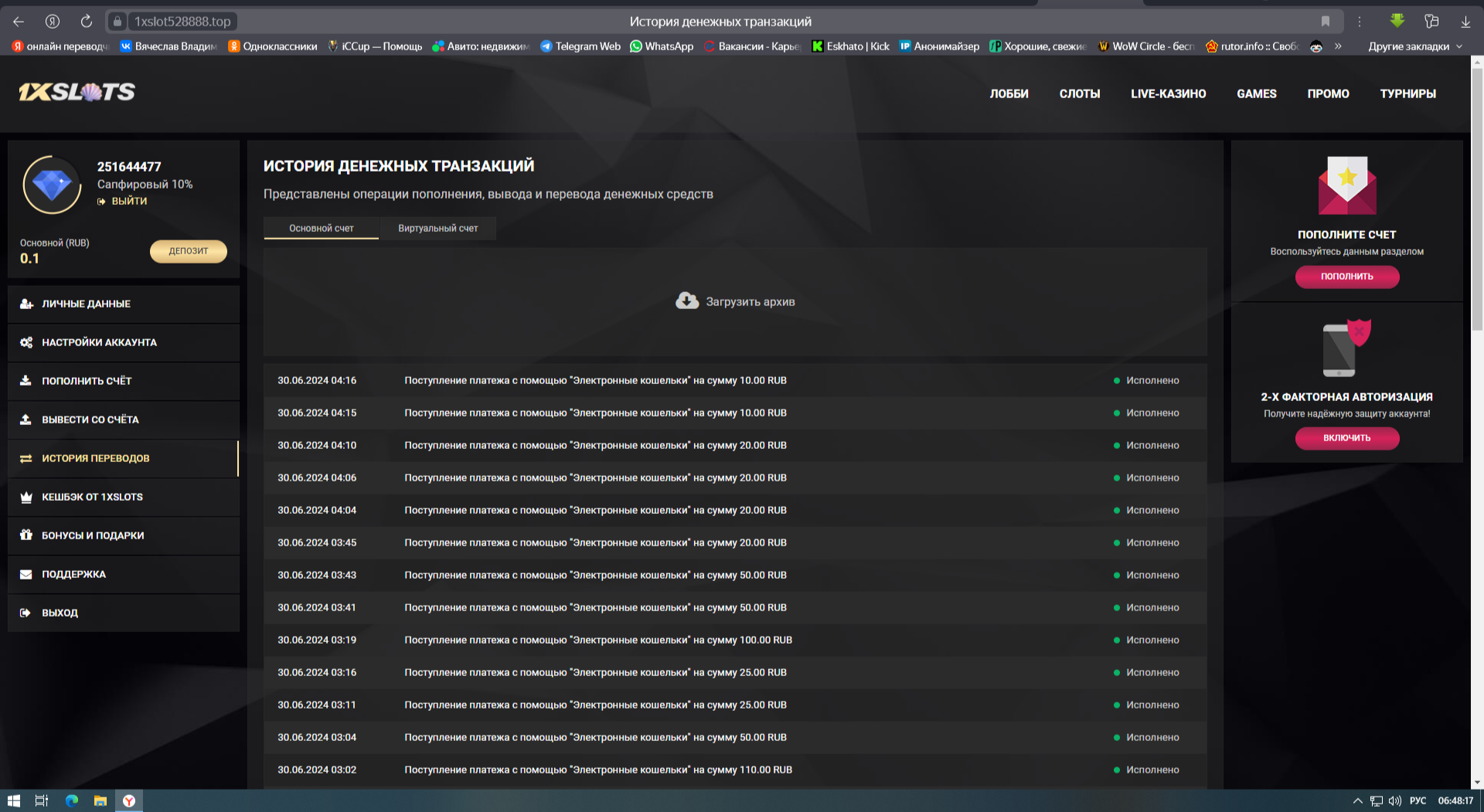
Task: Open LIVE-КАЗИНО menu item
Action: pos(1168,93)
